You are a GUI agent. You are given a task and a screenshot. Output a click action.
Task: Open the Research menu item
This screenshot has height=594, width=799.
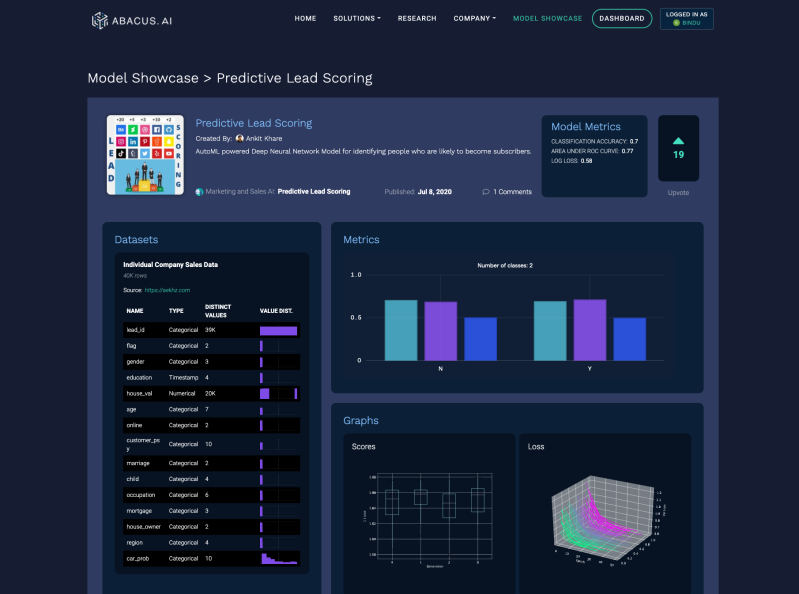click(x=417, y=18)
